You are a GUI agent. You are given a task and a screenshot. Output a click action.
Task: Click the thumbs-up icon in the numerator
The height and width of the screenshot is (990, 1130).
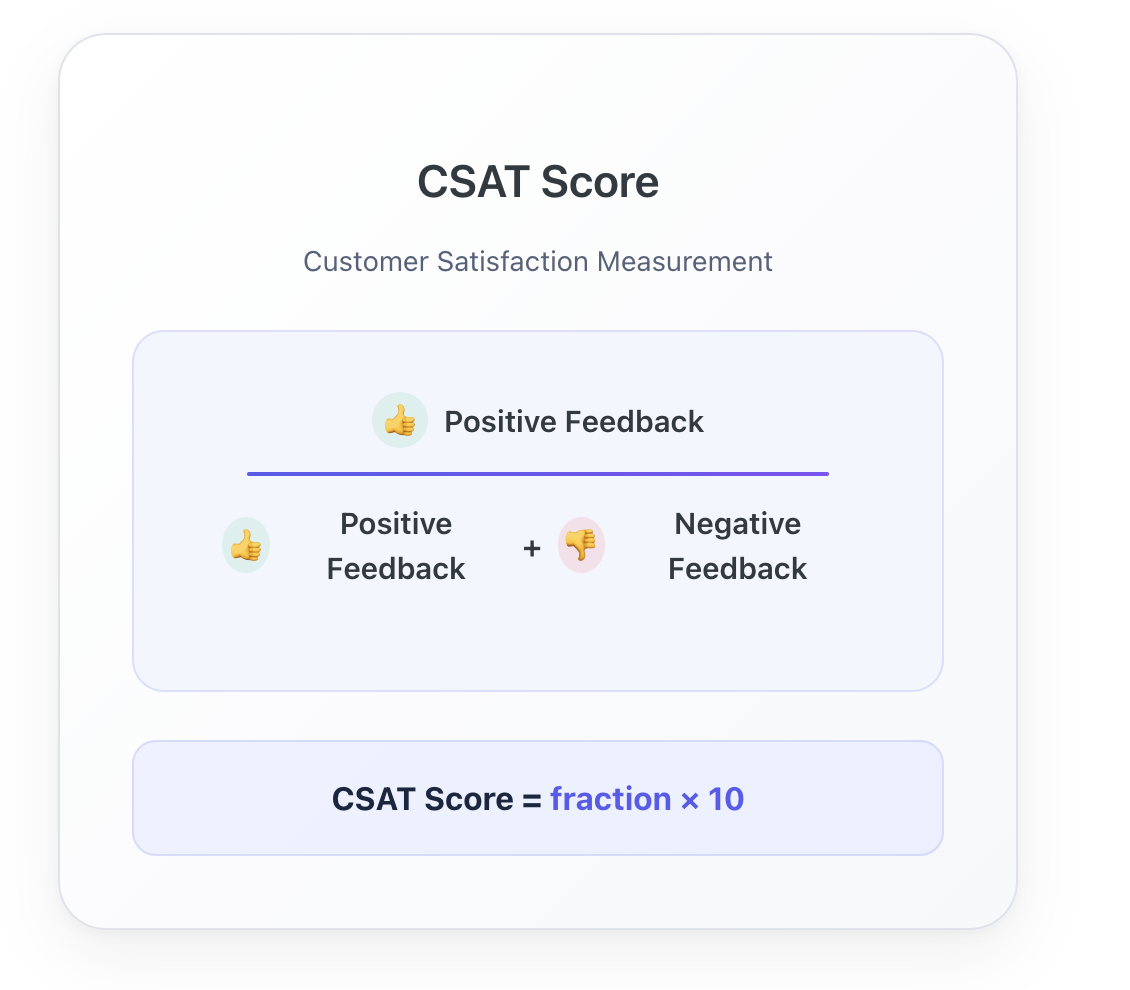(x=400, y=421)
